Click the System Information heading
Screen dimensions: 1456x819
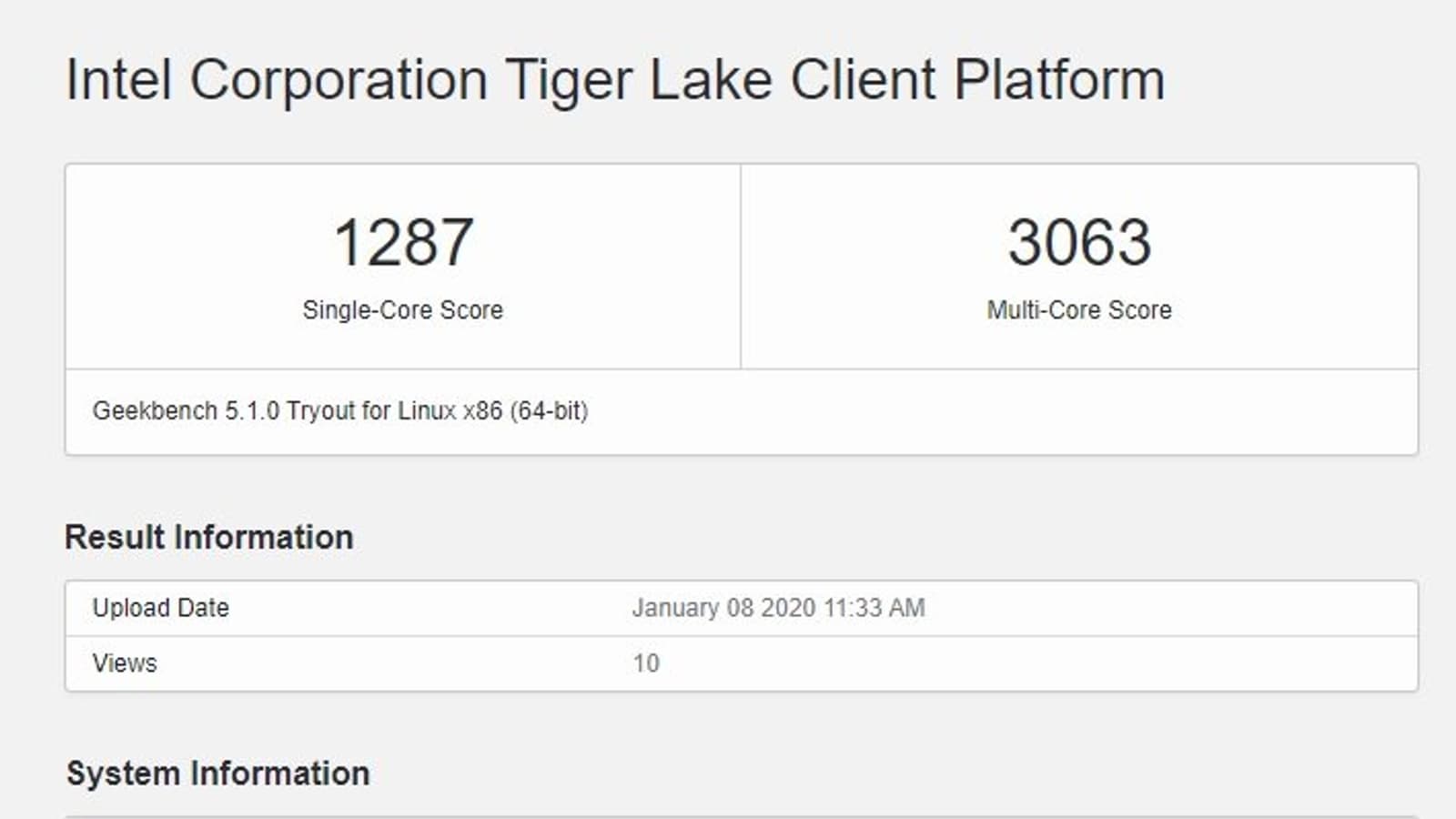218,773
